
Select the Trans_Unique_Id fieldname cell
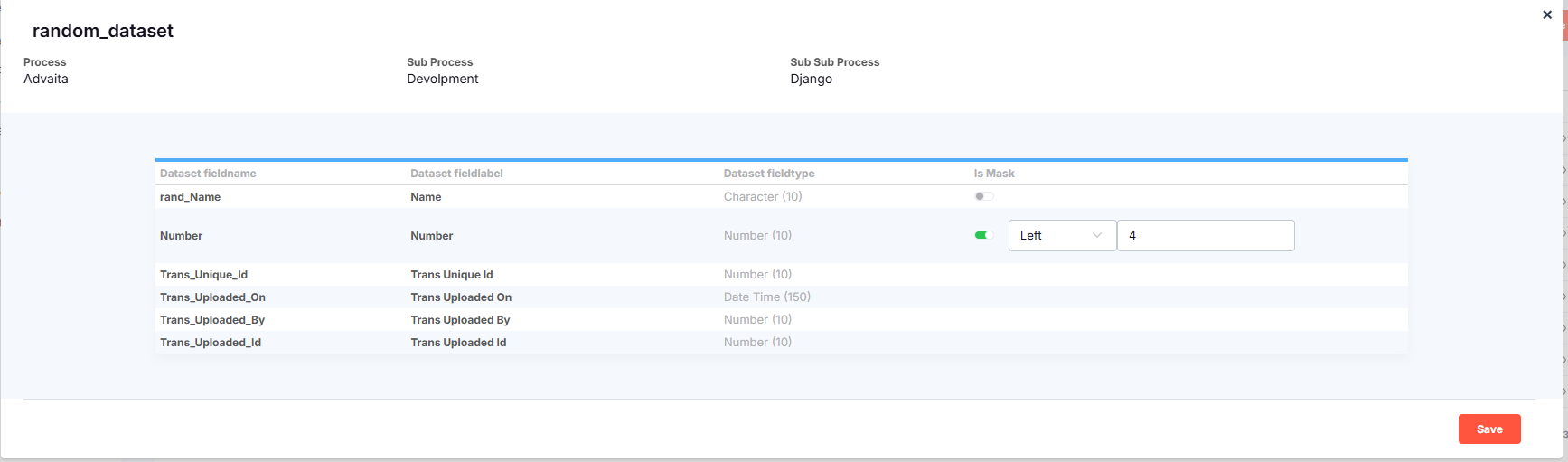click(203, 275)
